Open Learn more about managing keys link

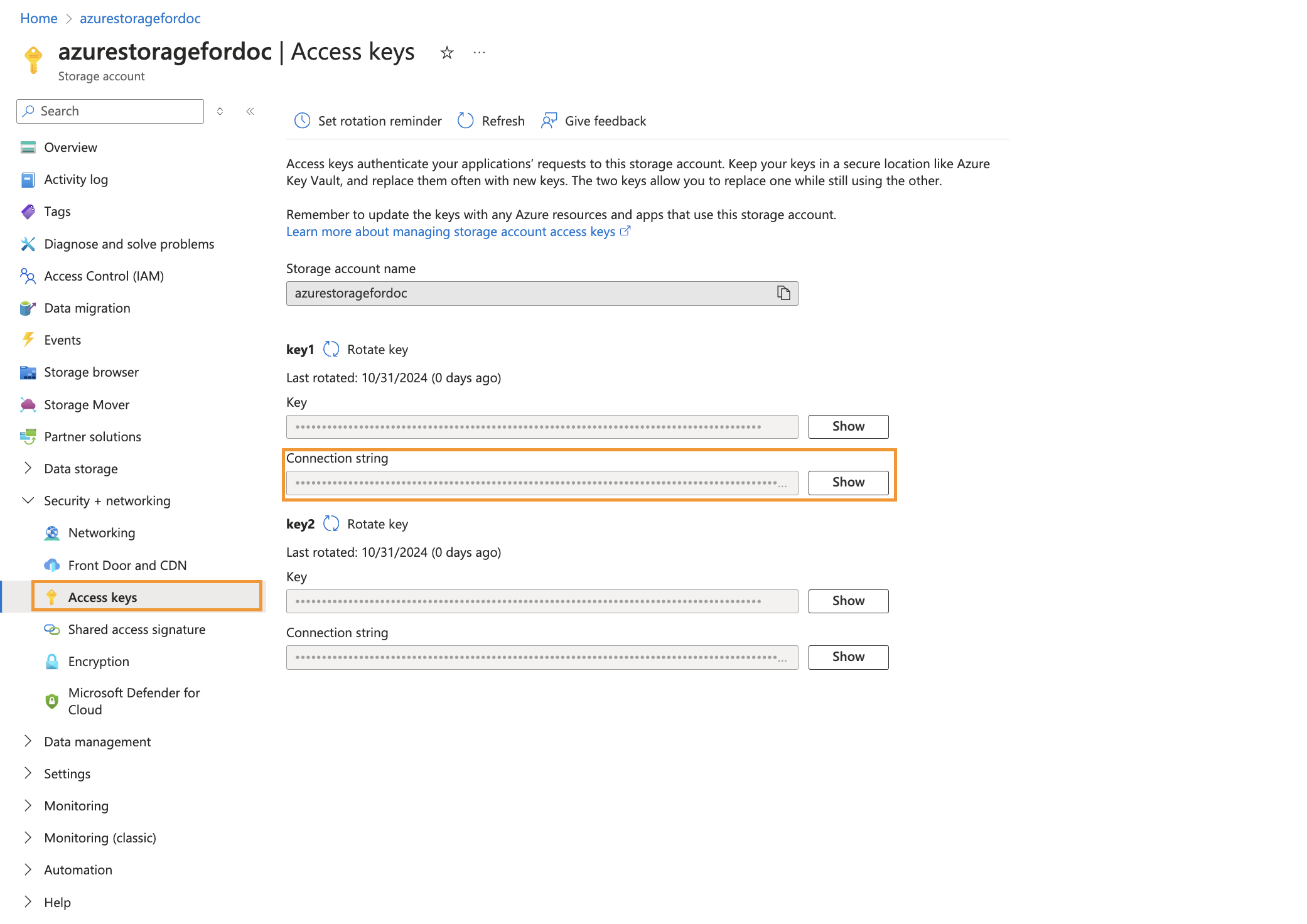pyautogui.click(x=451, y=232)
